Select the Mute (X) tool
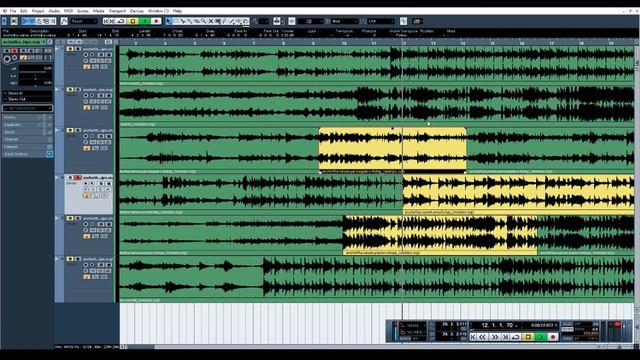Viewport: 640px width, 360px height. pos(211,21)
